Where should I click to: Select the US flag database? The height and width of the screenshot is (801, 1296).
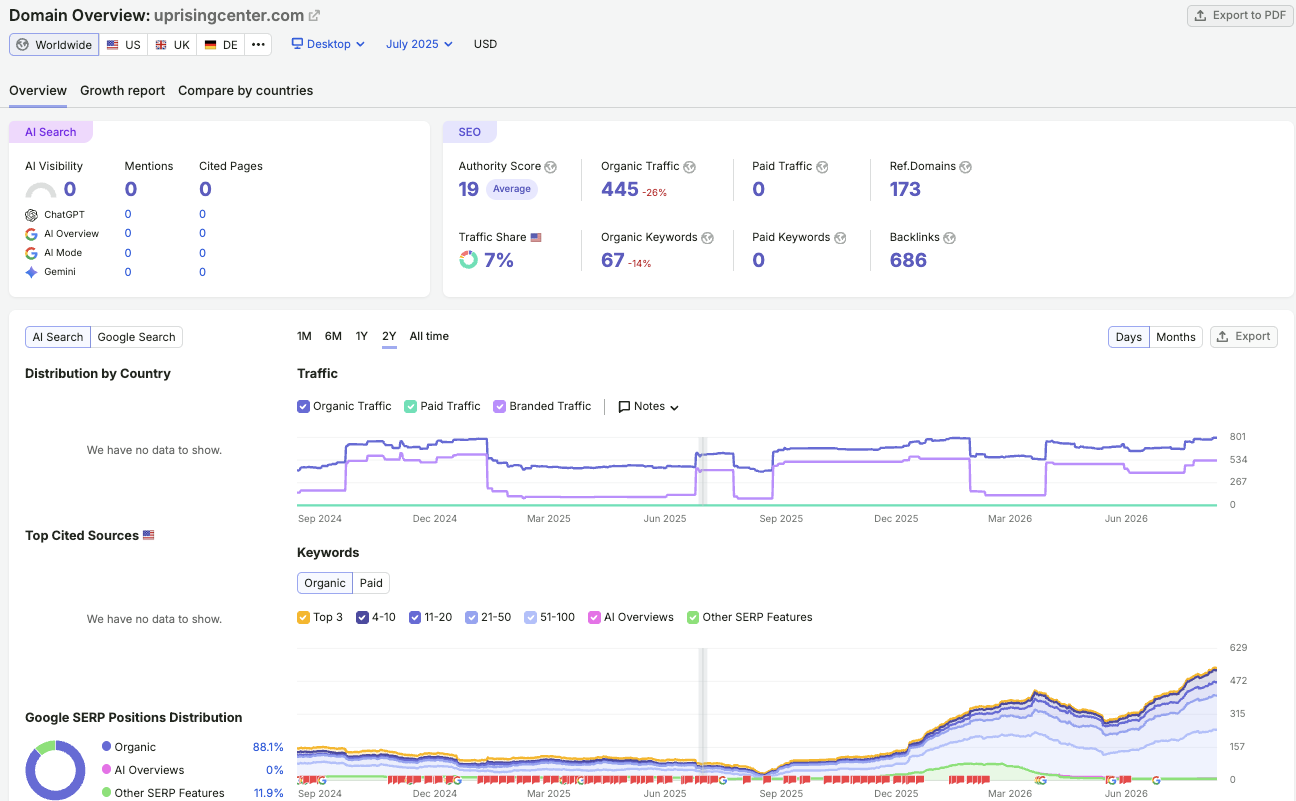[x=123, y=45]
